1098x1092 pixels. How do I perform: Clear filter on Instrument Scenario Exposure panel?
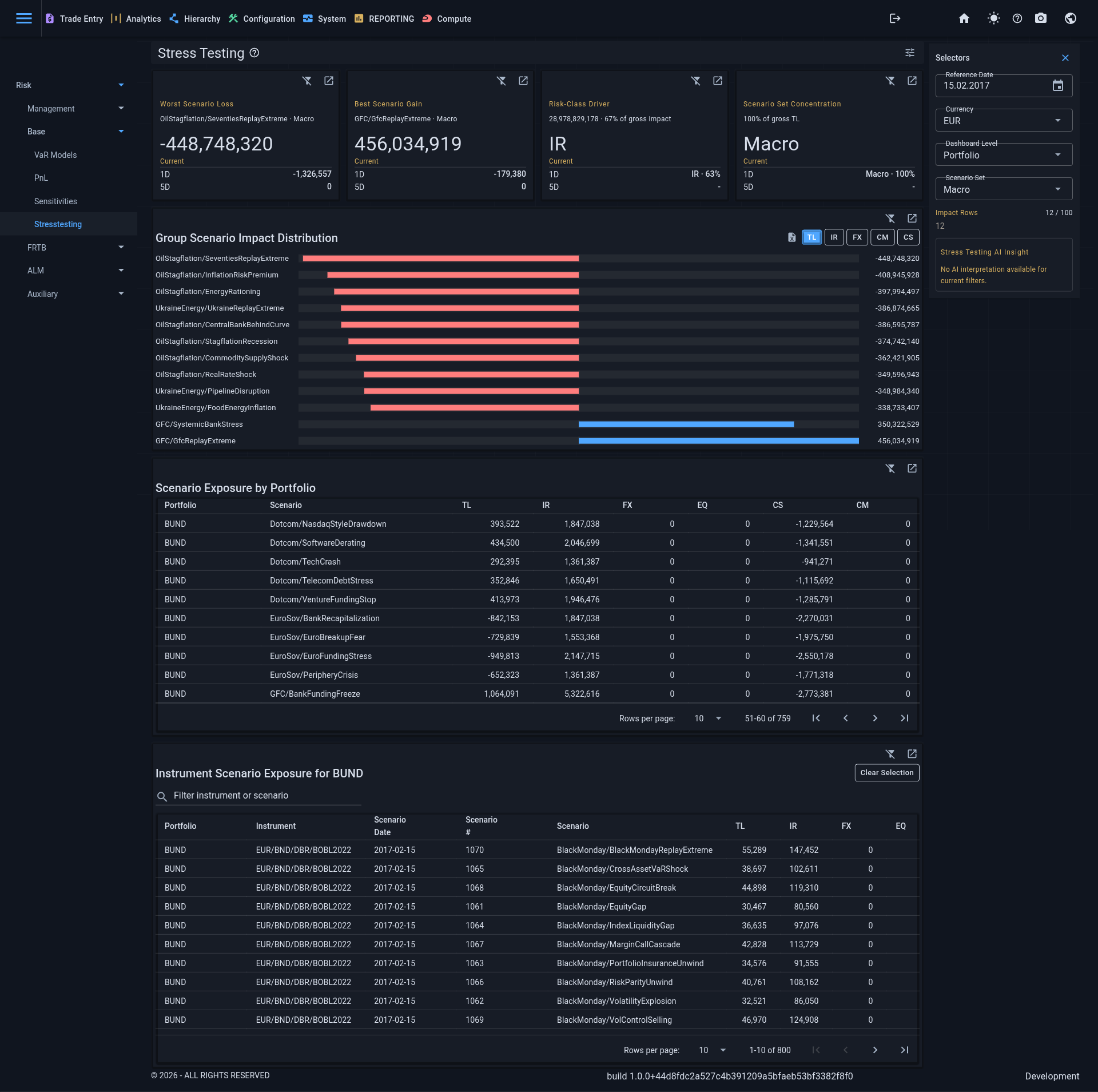[x=890, y=754]
